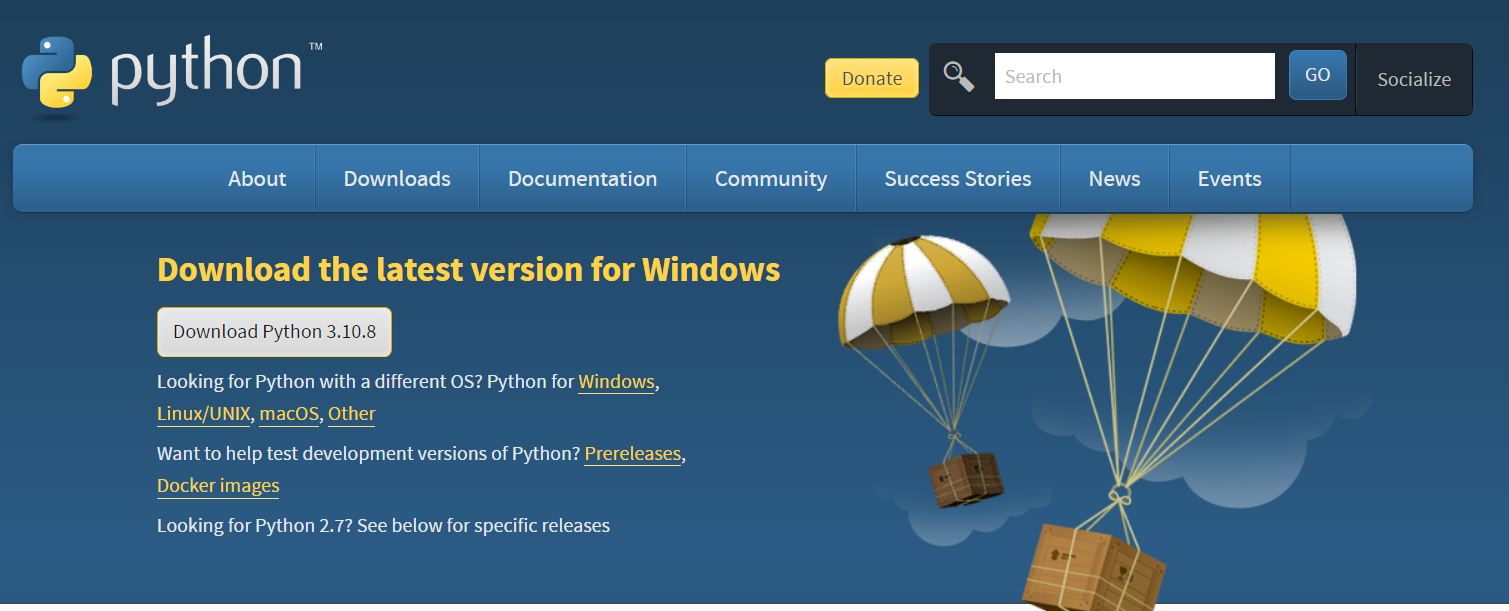Screen dimensions: 1509x611
Task: Follow the Linux/UNIX link
Action: coord(204,414)
